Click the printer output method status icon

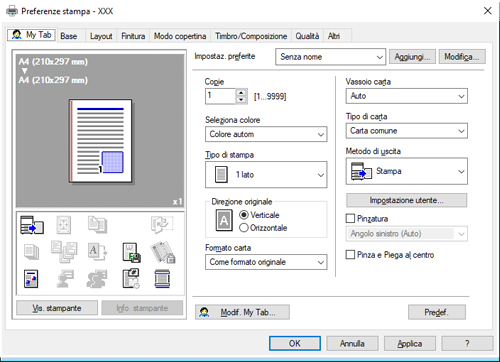point(32,225)
